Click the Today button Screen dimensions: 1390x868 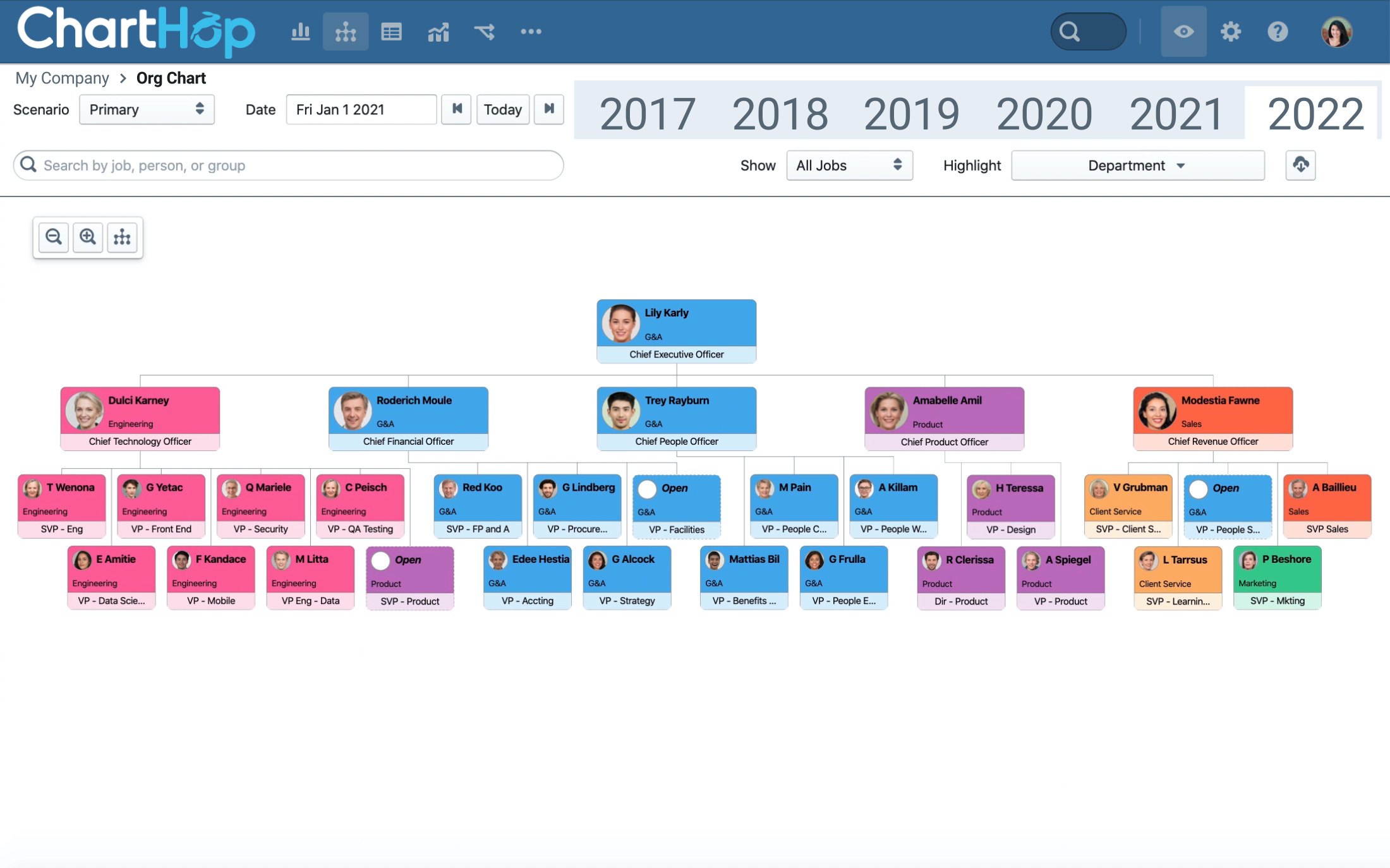[502, 110]
